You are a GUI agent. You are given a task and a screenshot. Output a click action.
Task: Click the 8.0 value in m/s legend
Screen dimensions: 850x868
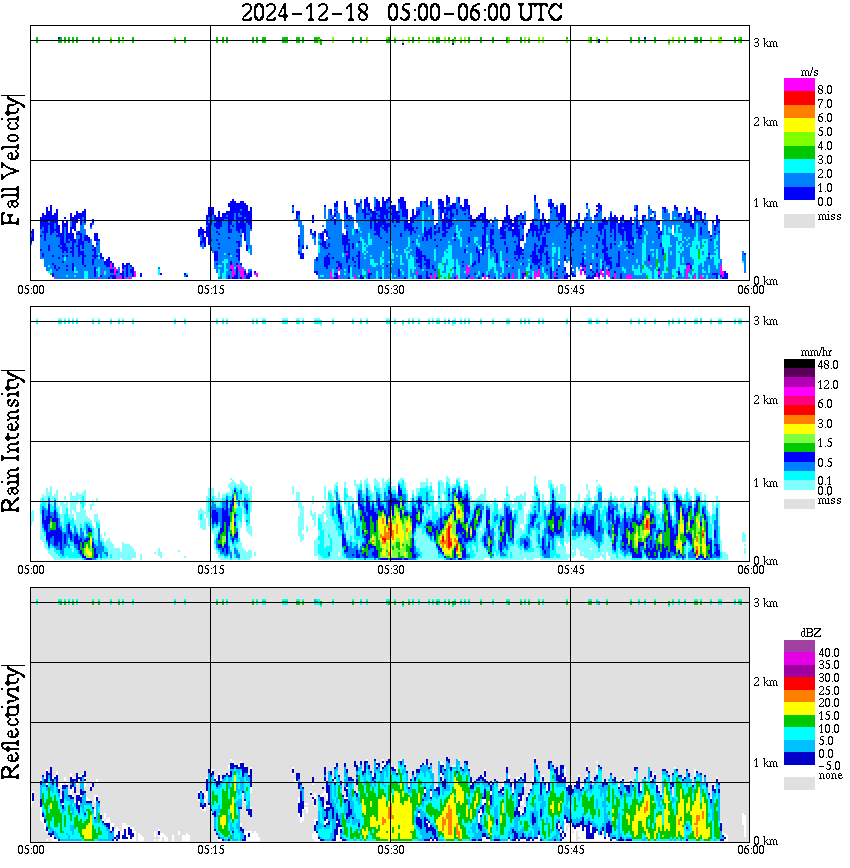tap(825, 90)
